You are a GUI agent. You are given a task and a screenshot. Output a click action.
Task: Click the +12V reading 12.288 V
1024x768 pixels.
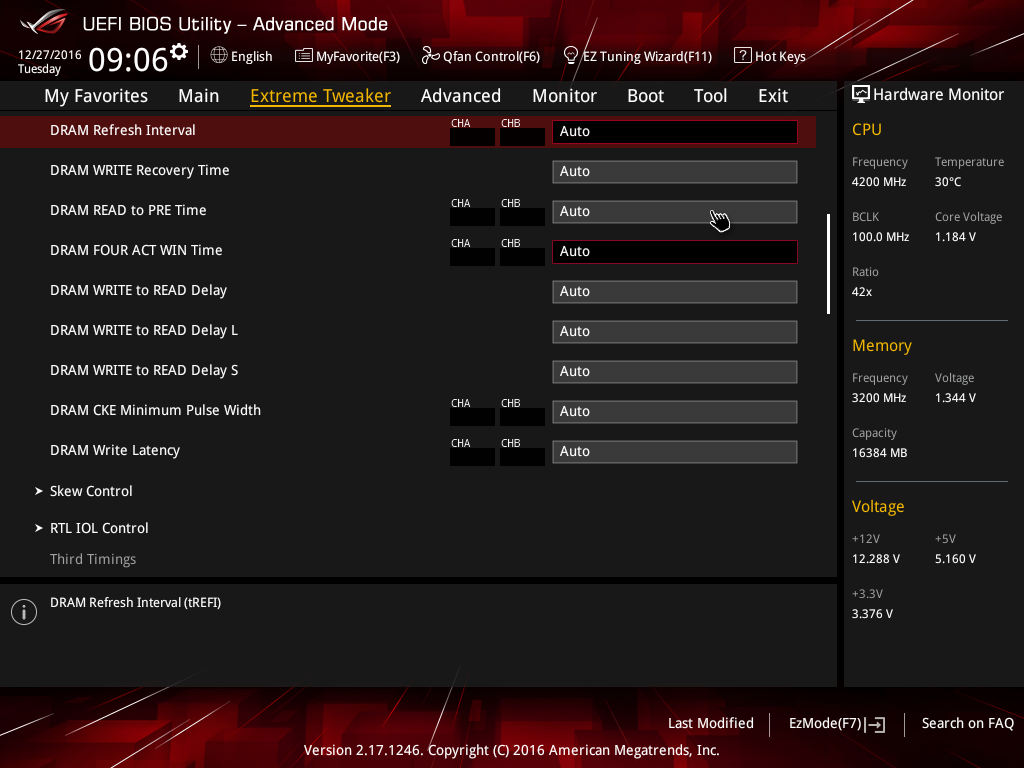(x=876, y=558)
